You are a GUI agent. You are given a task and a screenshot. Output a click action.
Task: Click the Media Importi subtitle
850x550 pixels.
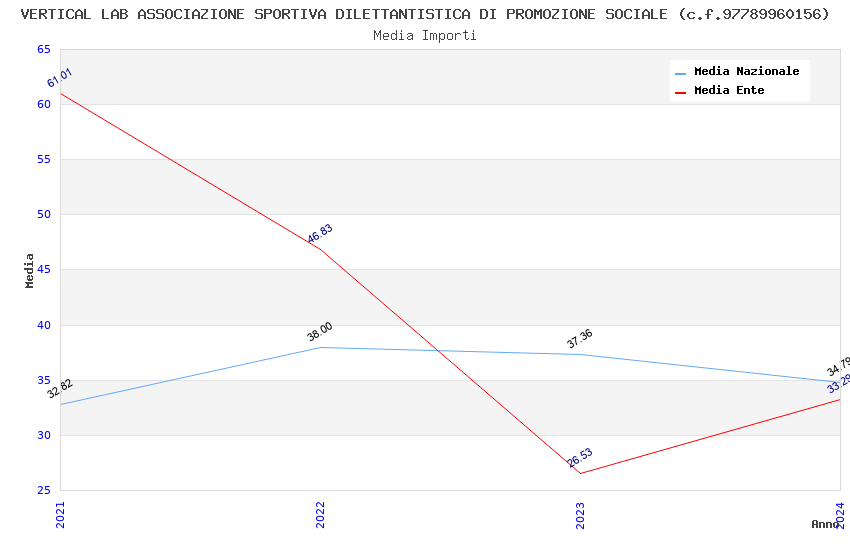coord(425,36)
